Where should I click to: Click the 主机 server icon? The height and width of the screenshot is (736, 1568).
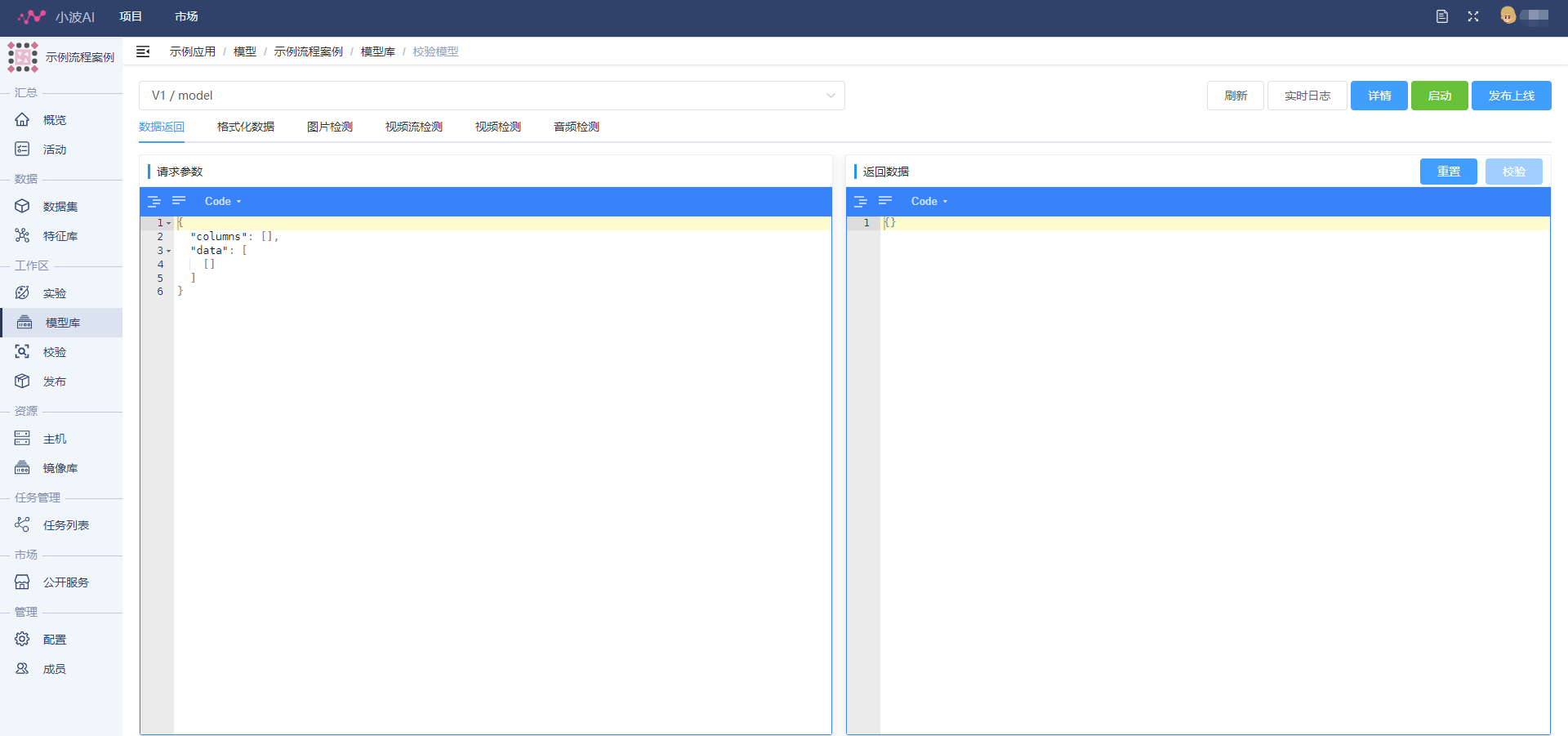(22, 438)
